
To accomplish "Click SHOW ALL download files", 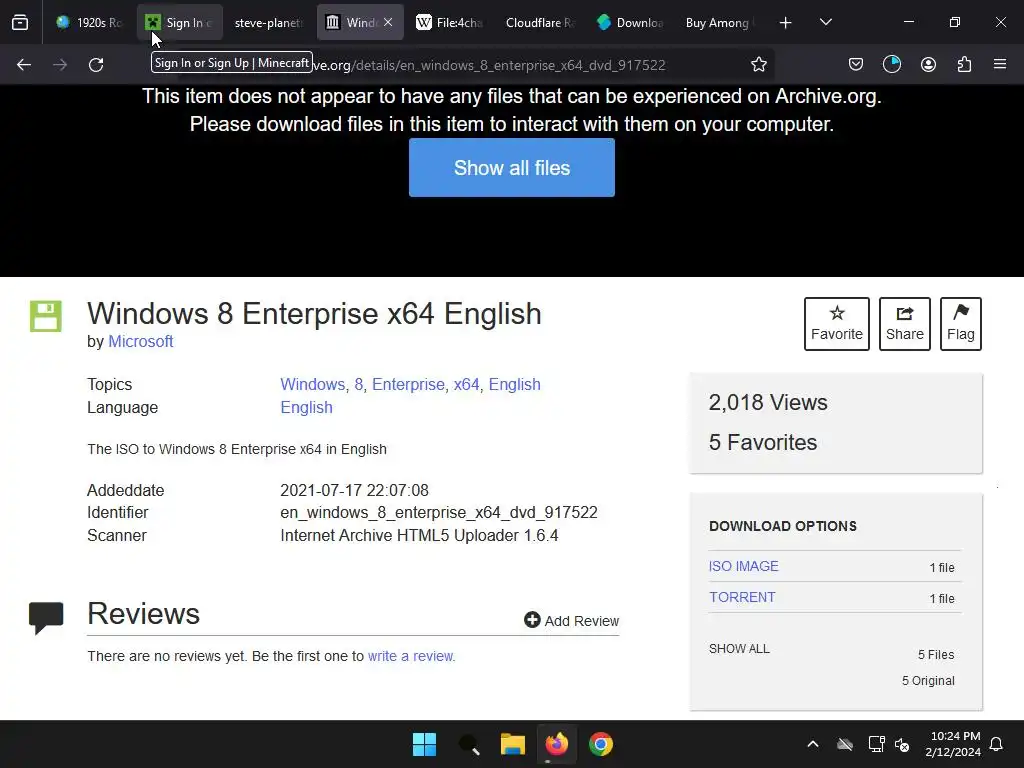I will (x=739, y=648).
